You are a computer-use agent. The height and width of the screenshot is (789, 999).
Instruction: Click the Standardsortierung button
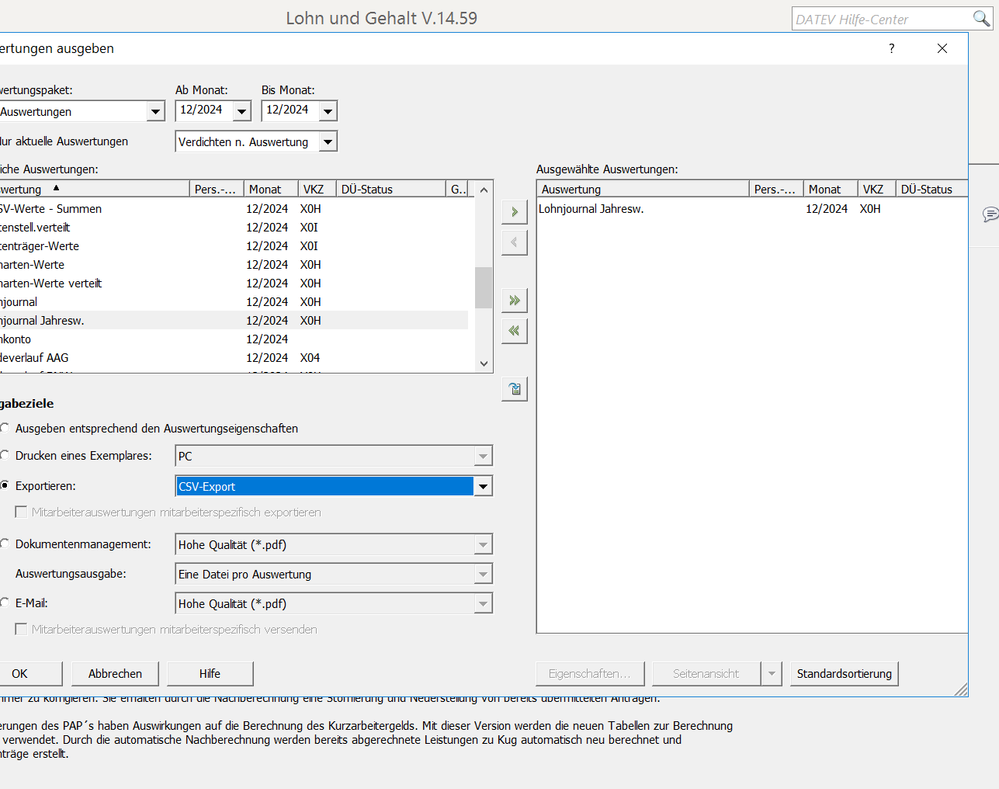844,674
